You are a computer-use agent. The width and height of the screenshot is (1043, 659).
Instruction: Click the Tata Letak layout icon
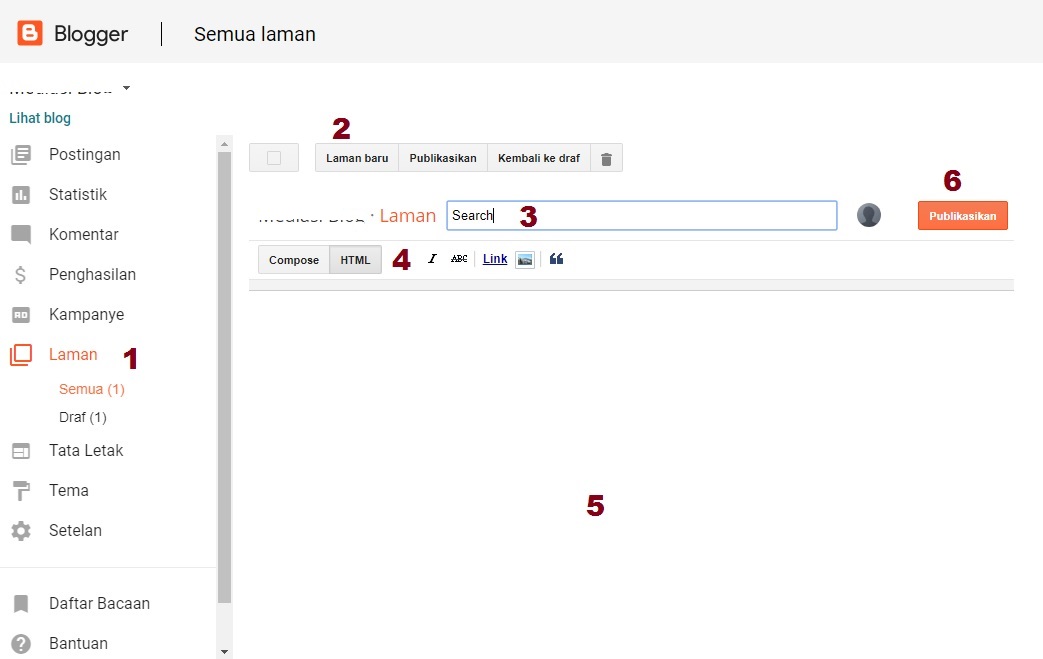tap(21, 451)
